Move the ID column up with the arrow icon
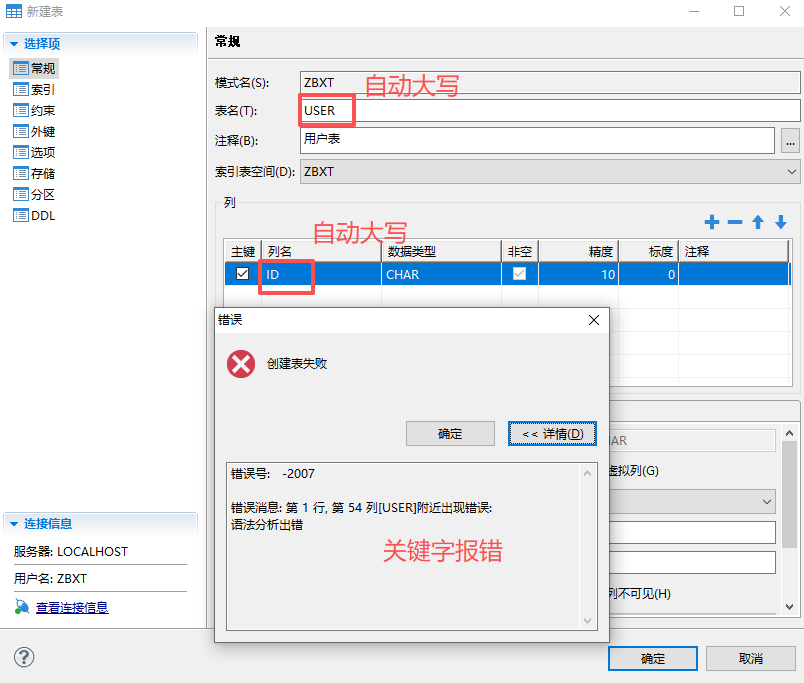 757,222
